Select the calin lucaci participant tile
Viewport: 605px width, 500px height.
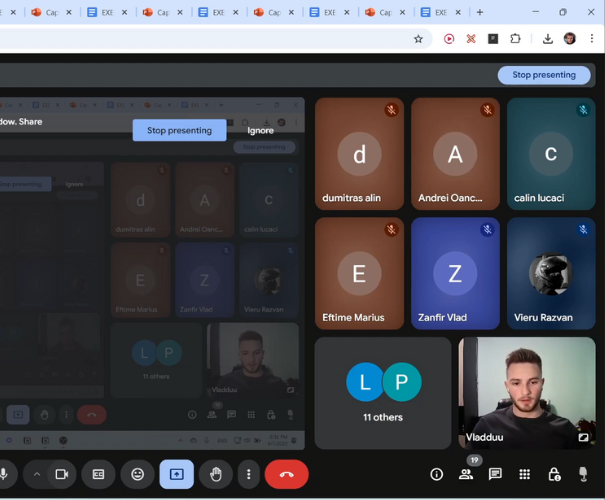click(551, 154)
